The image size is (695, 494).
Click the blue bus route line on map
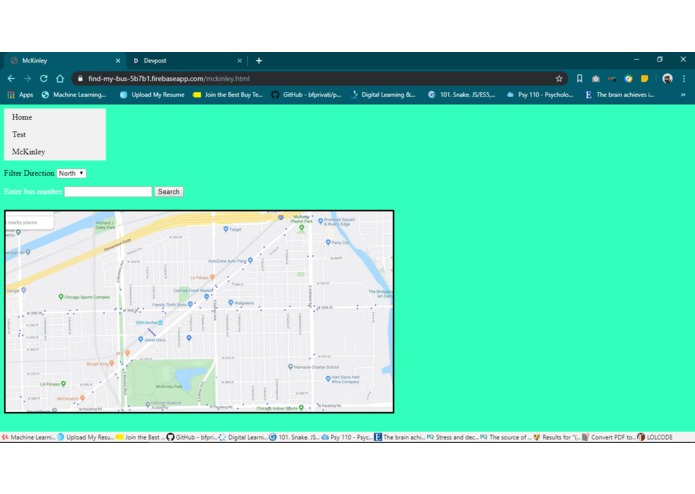coord(152,332)
